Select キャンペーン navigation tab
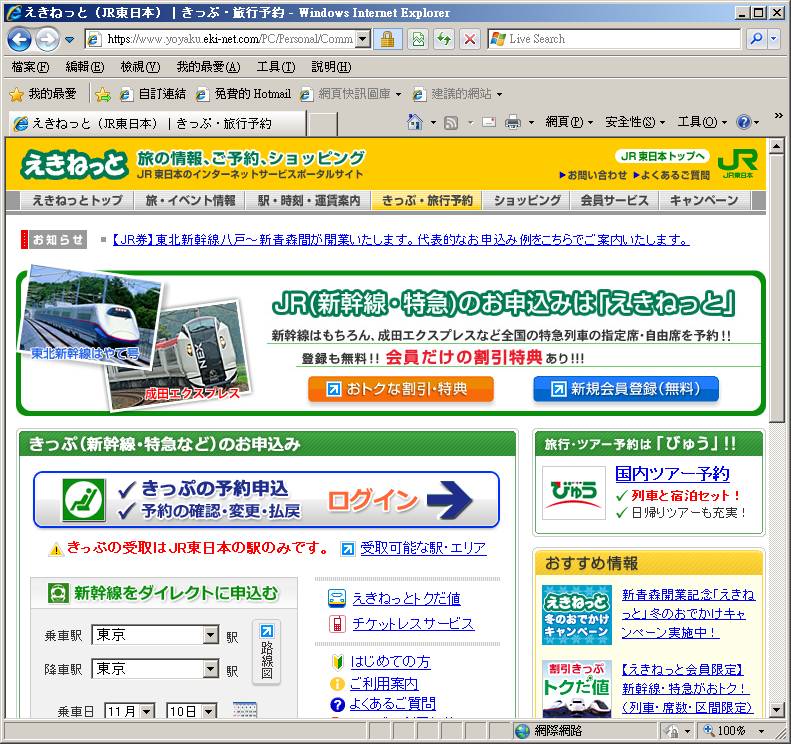The height and width of the screenshot is (744, 791). click(704, 200)
